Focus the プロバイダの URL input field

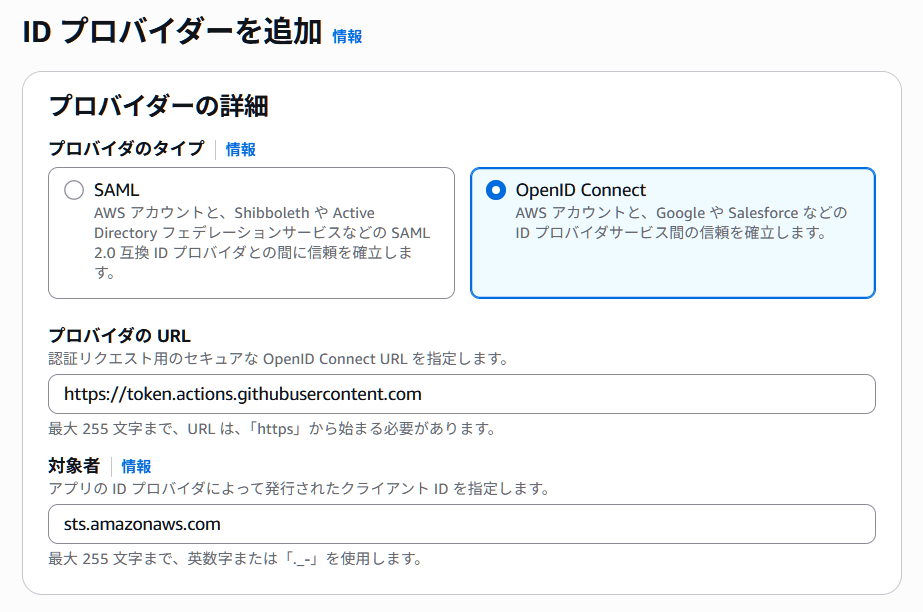tap(462, 394)
